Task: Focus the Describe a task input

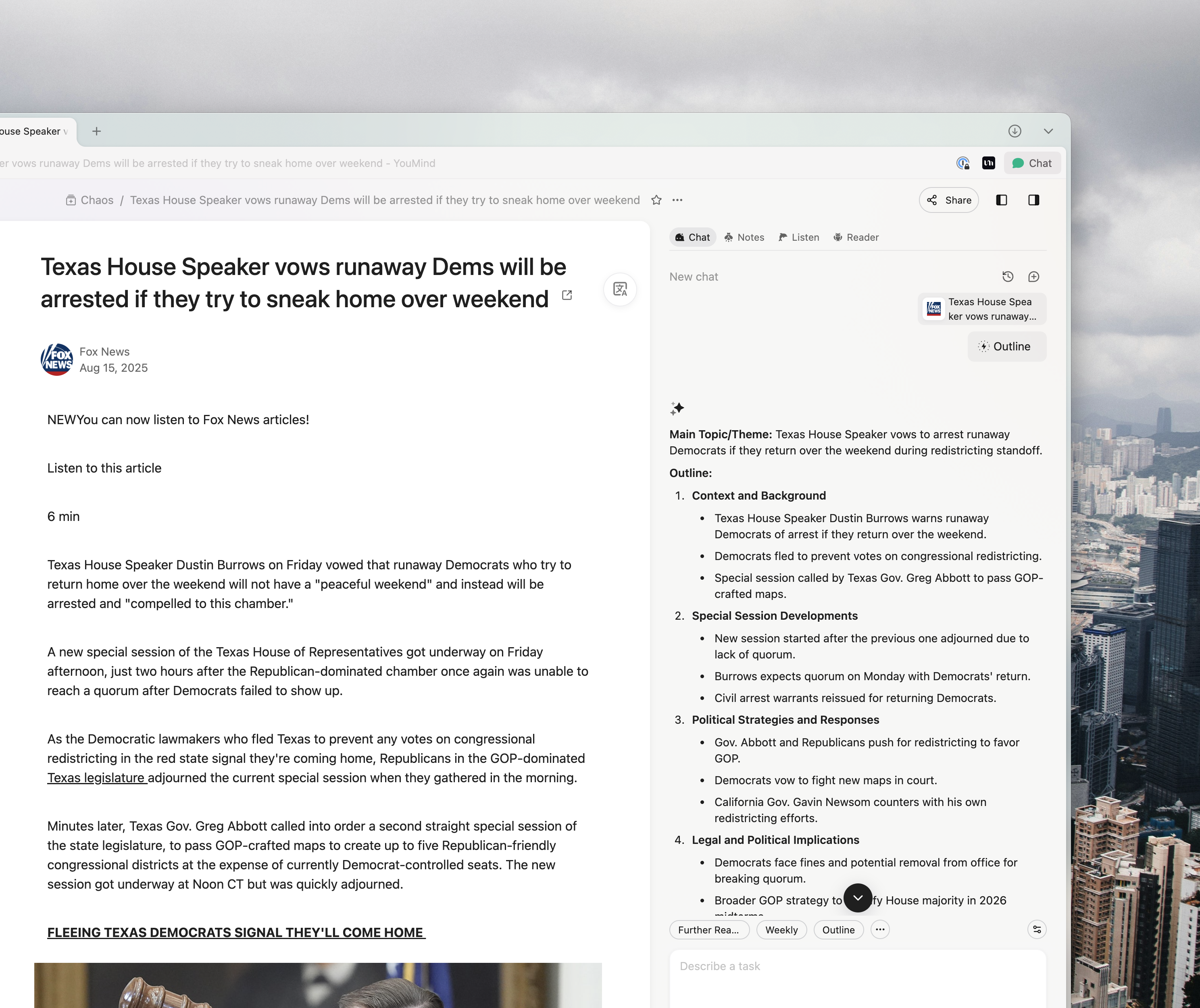Action: [x=857, y=977]
